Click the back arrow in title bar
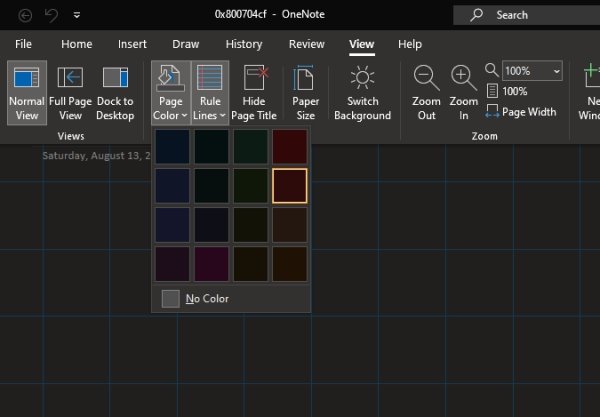Screen dimensions: 600x417 click(25, 15)
